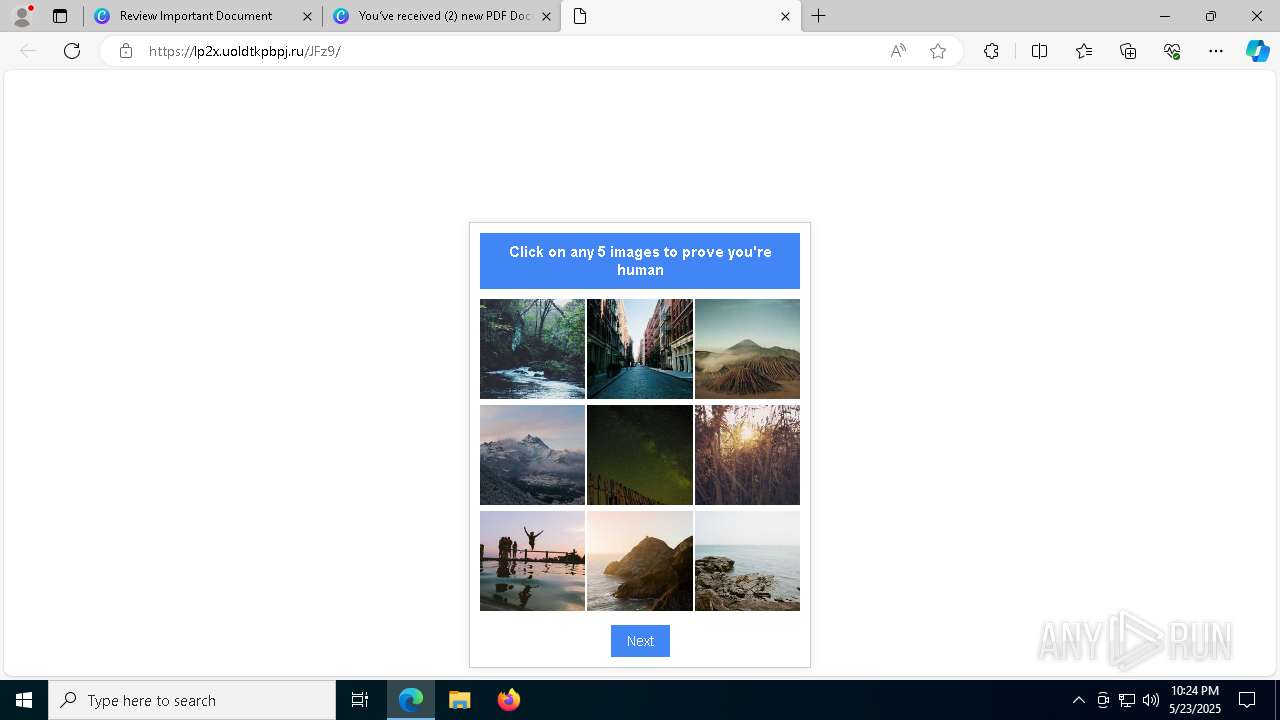
Task: Close the new PDF Doc tab
Action: (x=546, y=16)
